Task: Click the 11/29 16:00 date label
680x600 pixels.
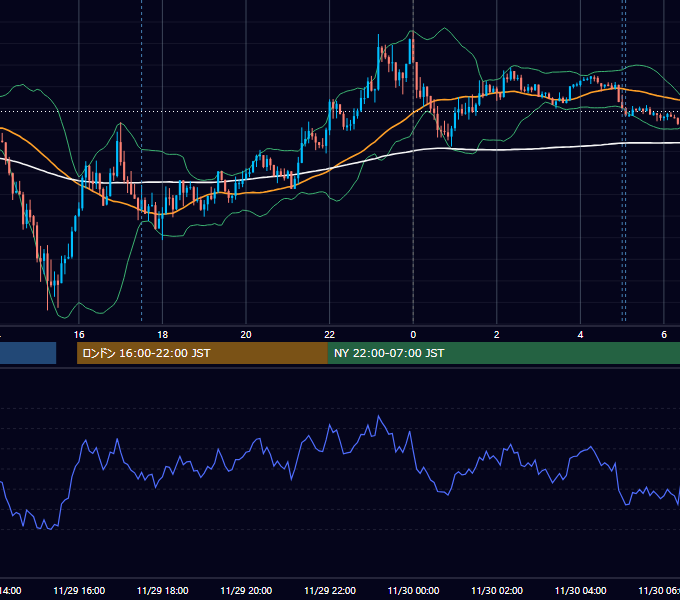Action: coord(79,590)
